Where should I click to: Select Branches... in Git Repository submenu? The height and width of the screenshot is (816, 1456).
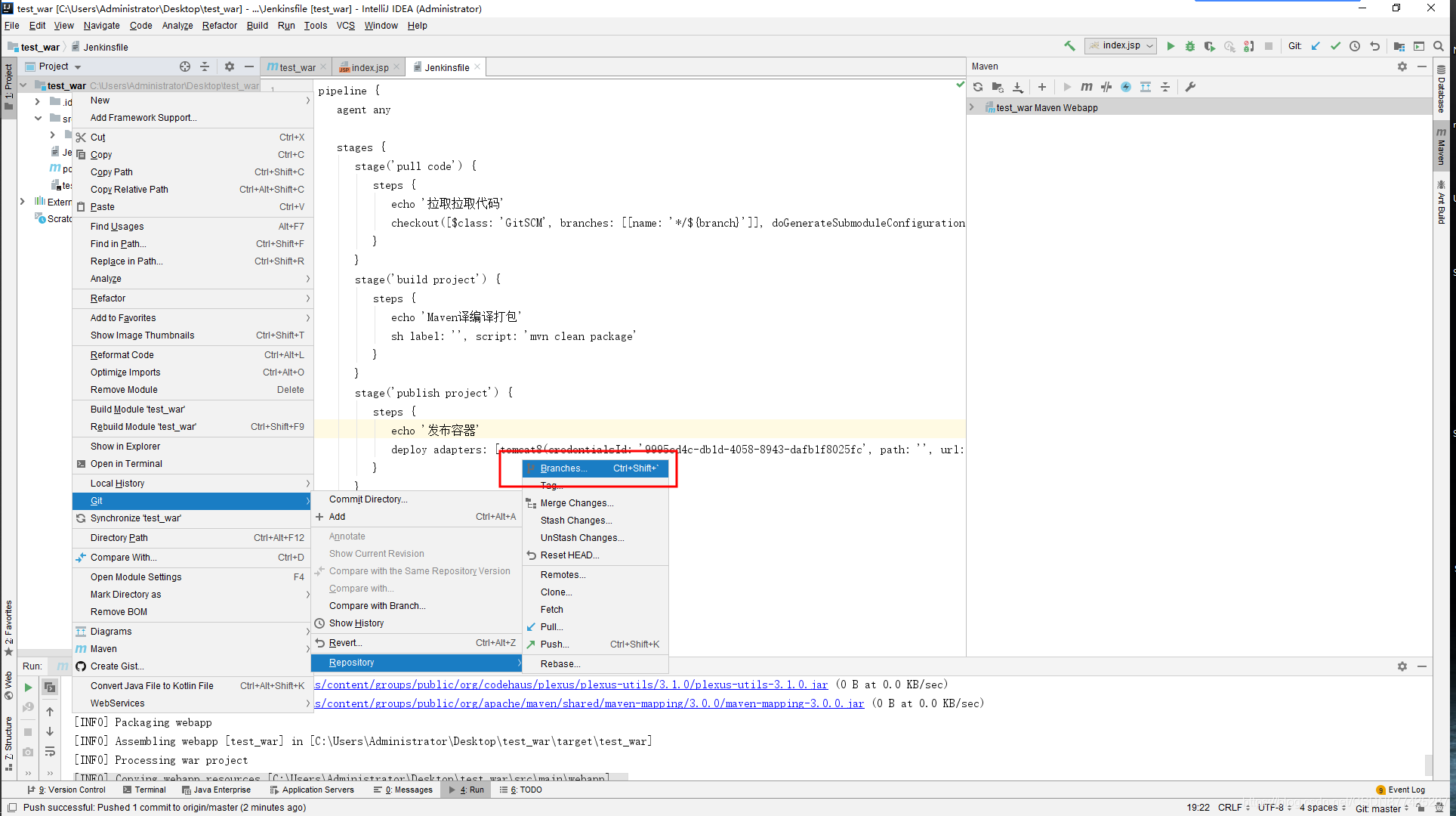pyautogui.click(x=595, y=468)
